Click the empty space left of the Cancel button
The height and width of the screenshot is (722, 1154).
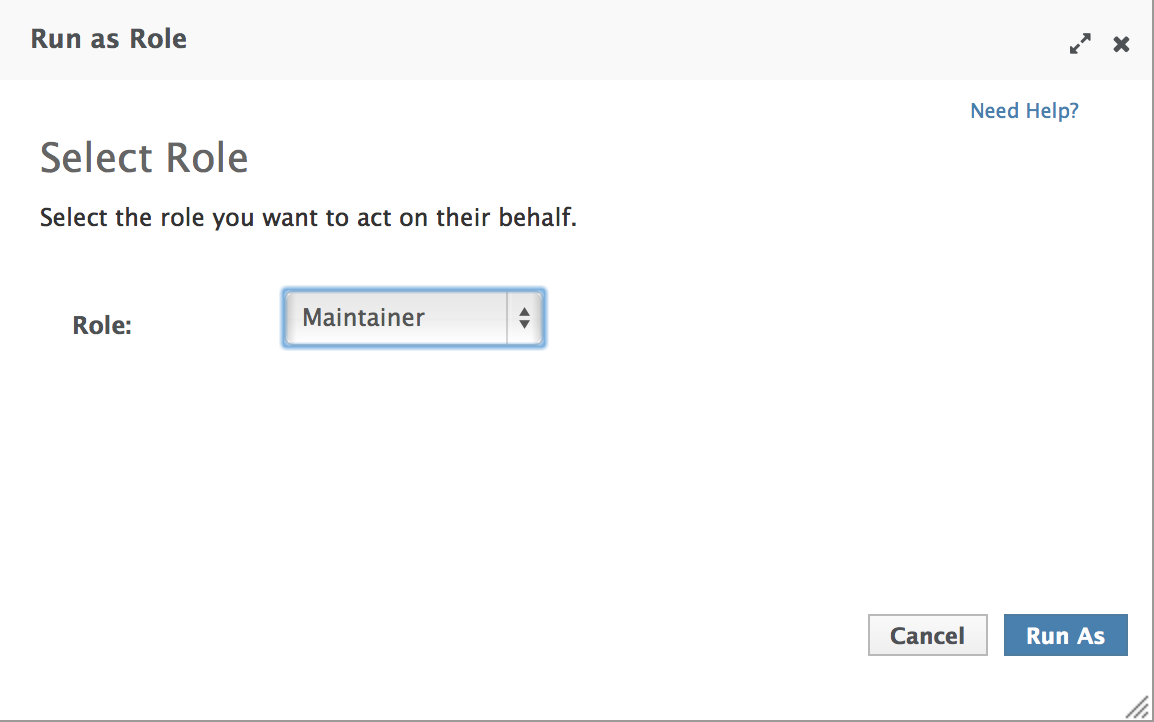(x=600, y=636)
